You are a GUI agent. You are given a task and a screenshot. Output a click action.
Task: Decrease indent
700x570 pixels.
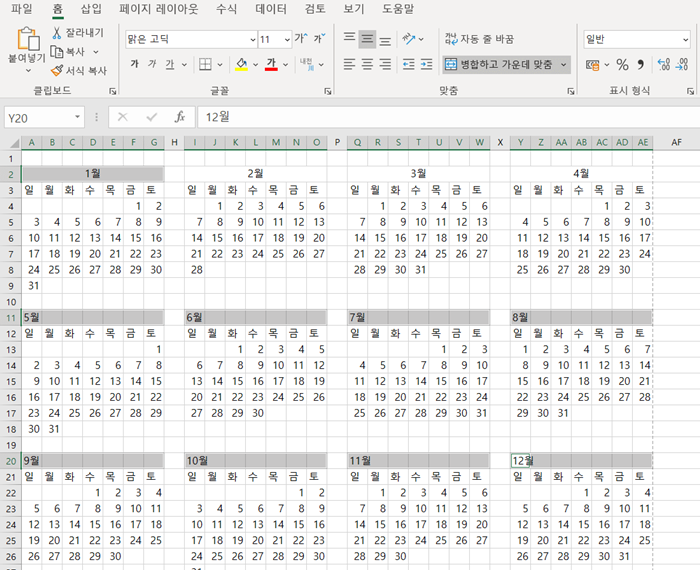click(408, 64)
